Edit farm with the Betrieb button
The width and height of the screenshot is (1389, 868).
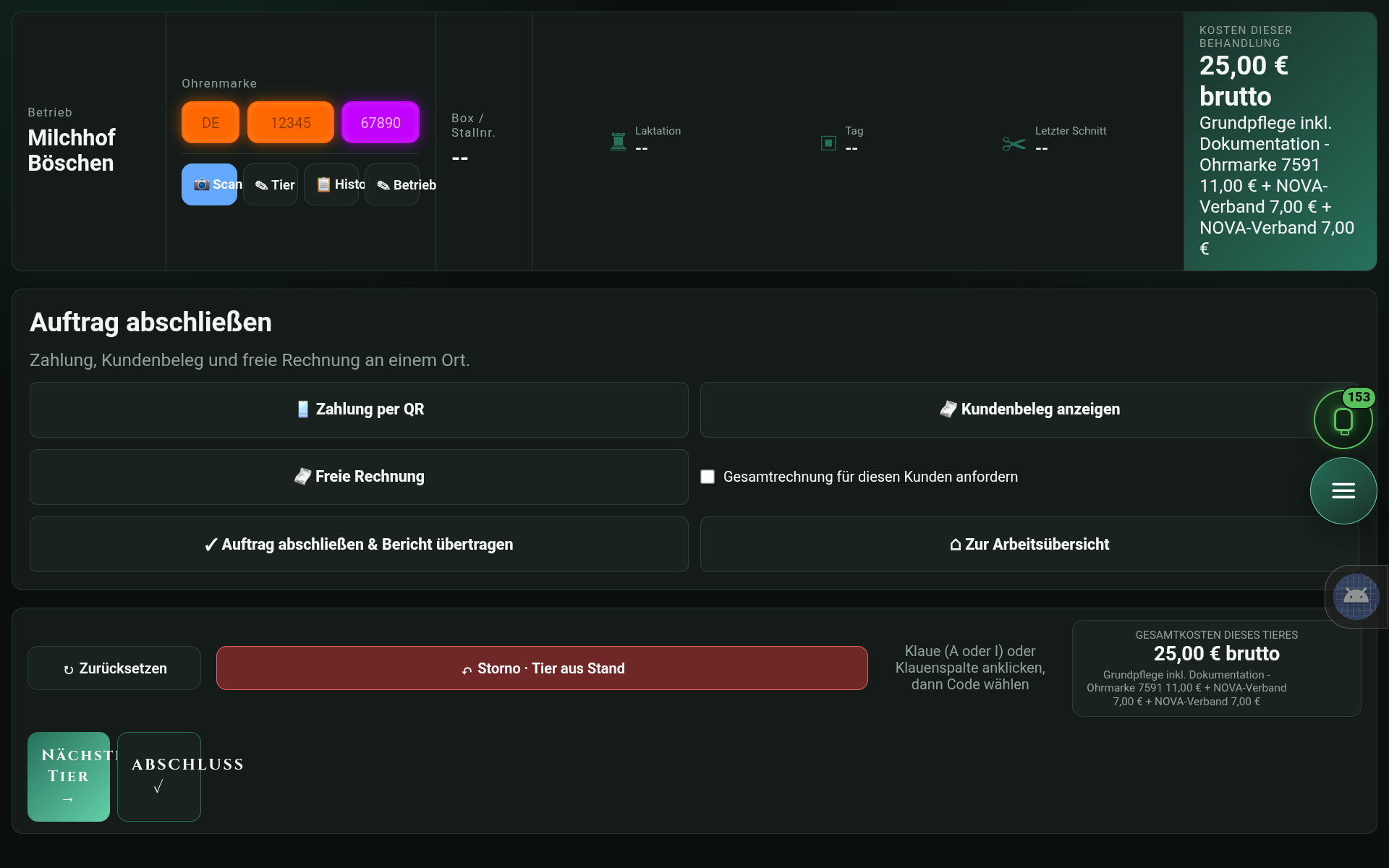point(392,184)
